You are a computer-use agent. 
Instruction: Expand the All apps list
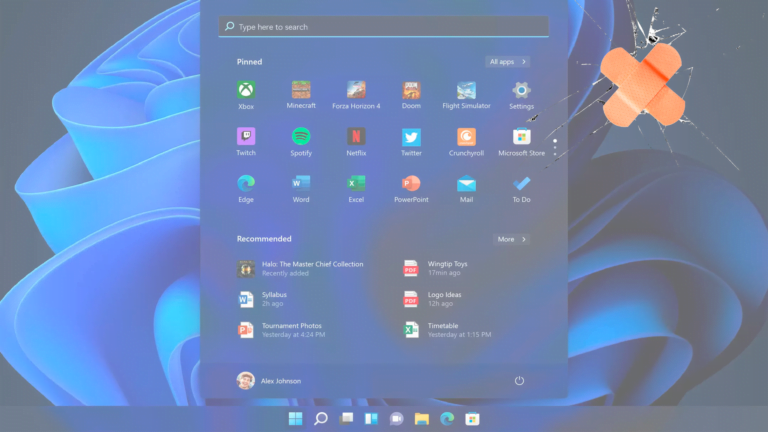point(507,62)
